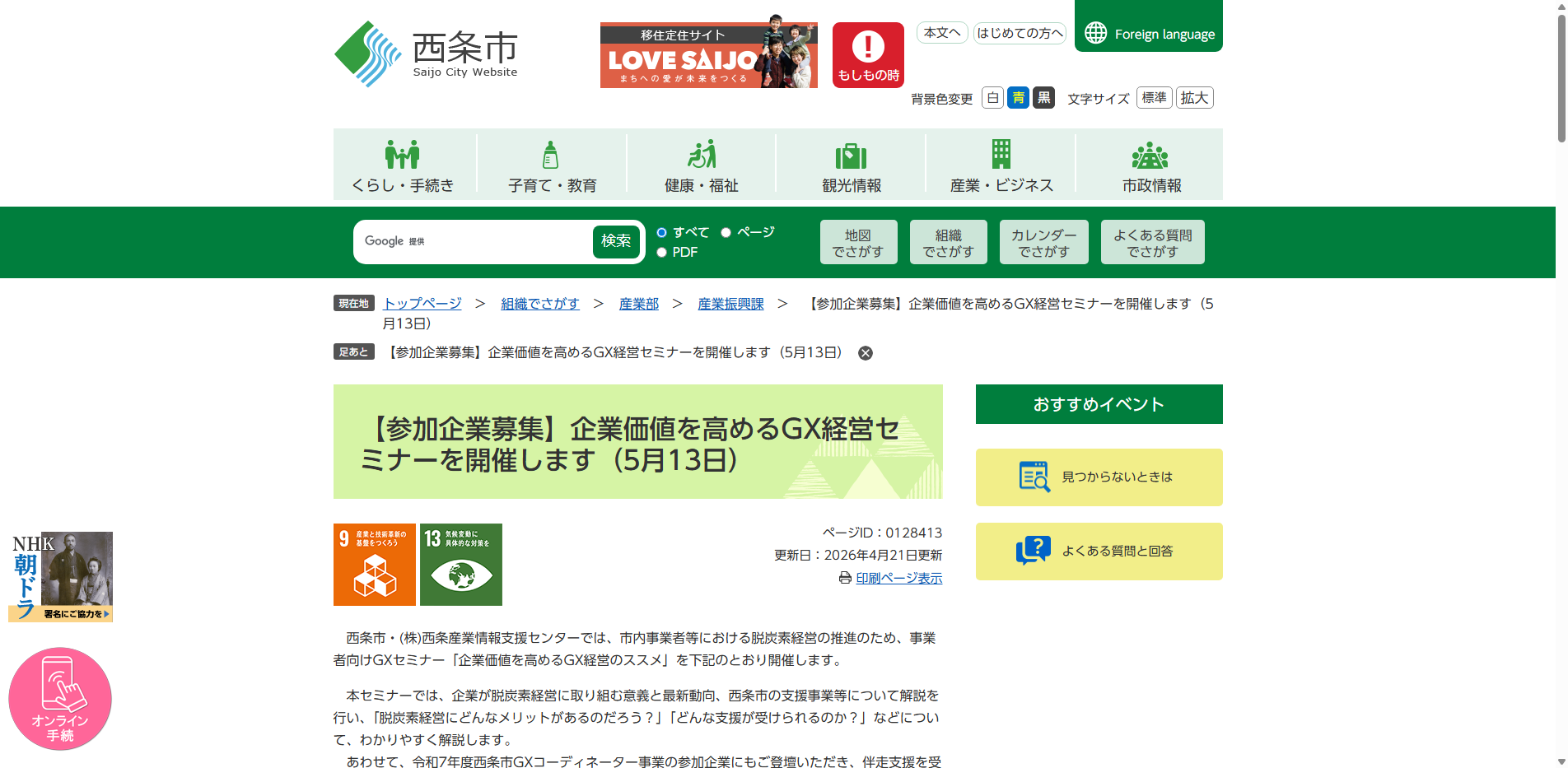
Task: Select the PDF search radio button
Action: (x=662, y=253)
